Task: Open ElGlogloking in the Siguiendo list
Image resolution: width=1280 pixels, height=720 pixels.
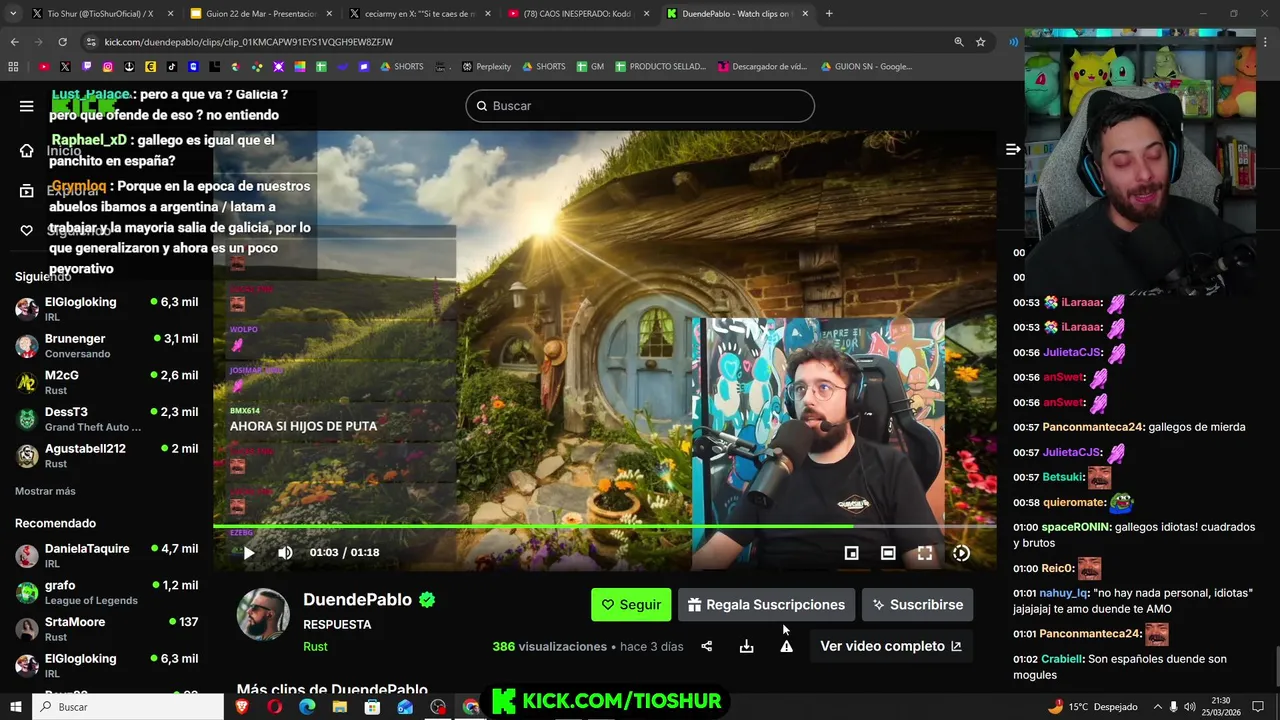Action: [x=107, y=309]
